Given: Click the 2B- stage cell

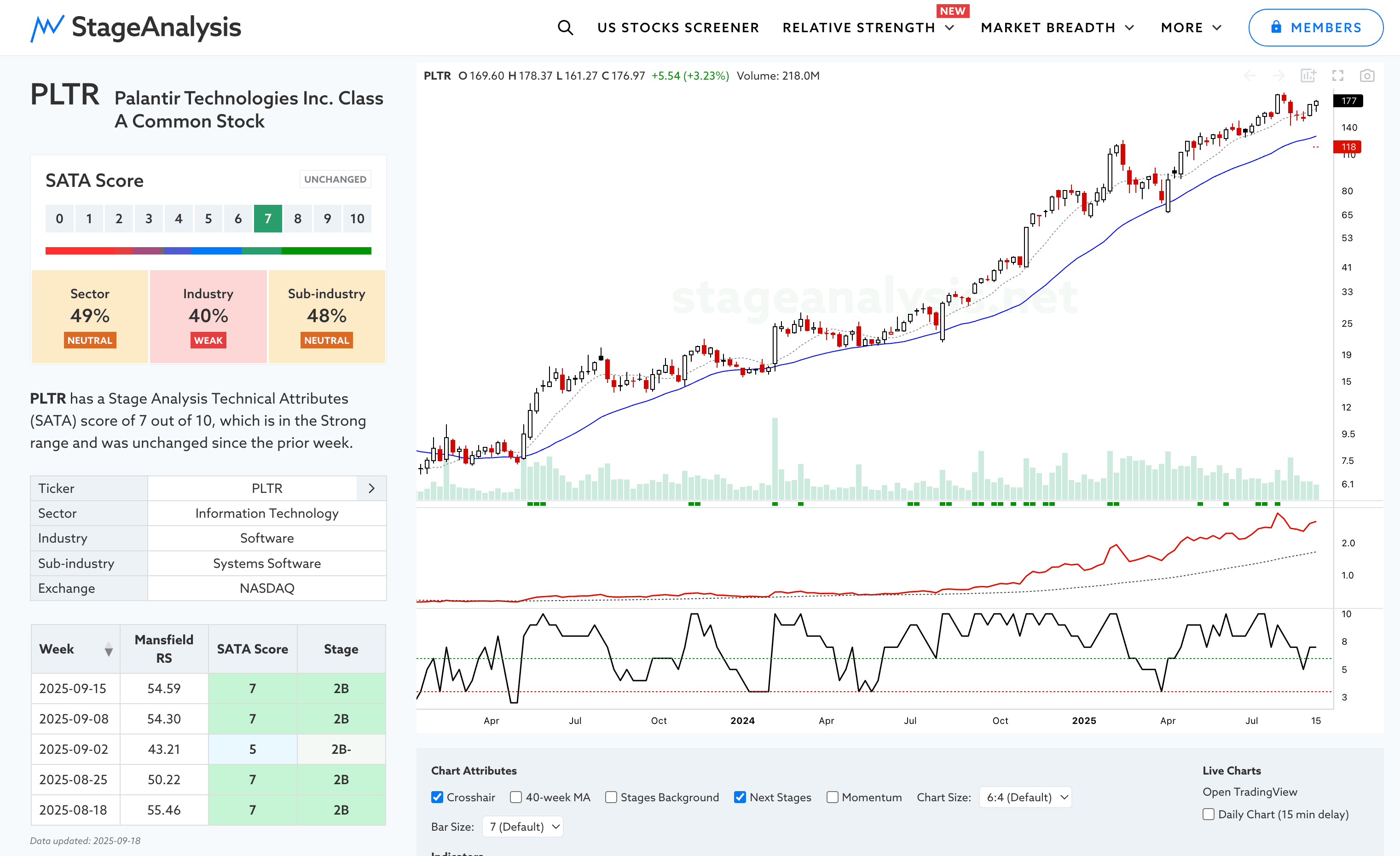Looking at the screenshot, I should pyautogui.click(x=341, y=749).
